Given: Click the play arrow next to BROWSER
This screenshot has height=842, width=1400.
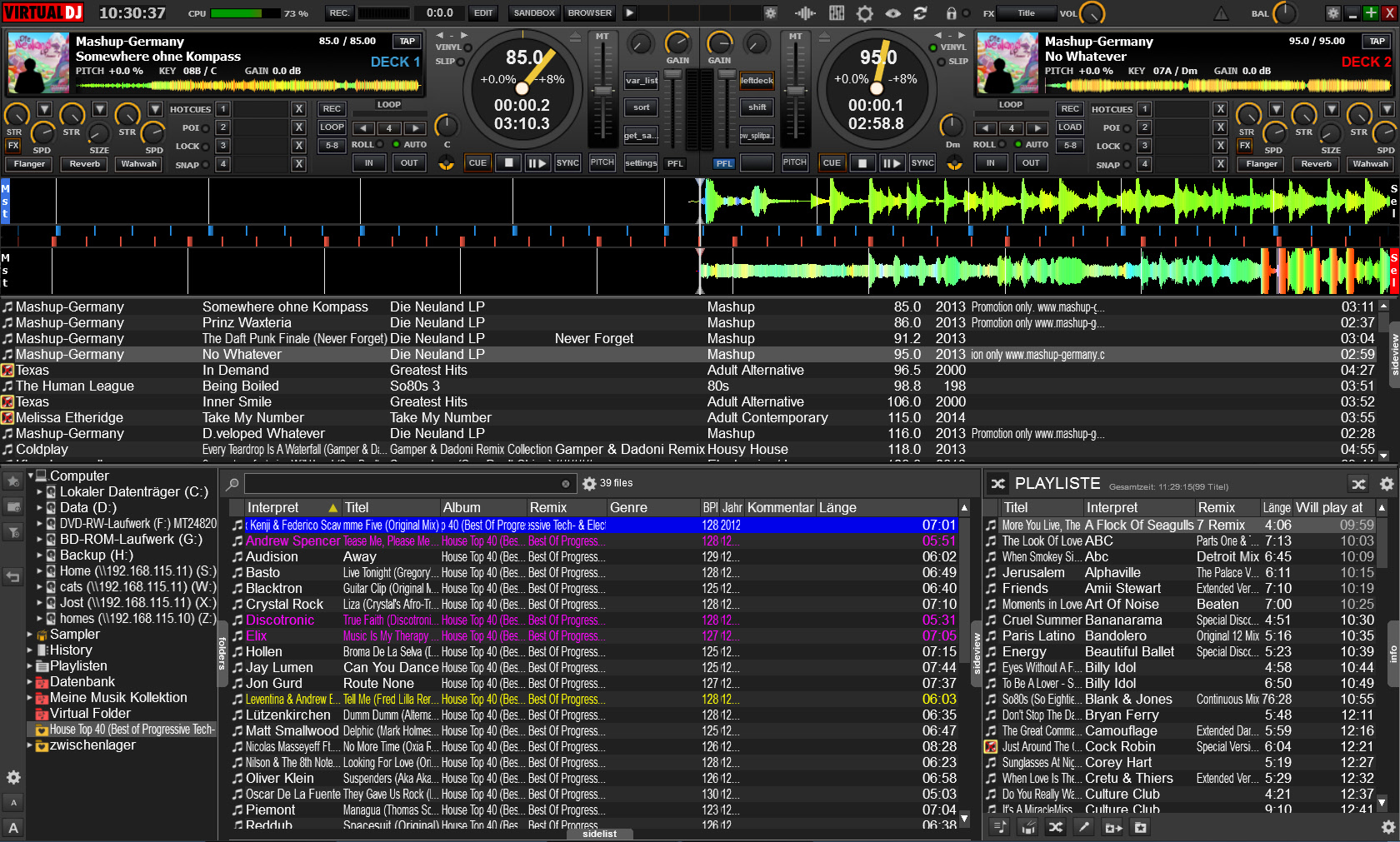Looking at the screenshot, I should (630, 13).
